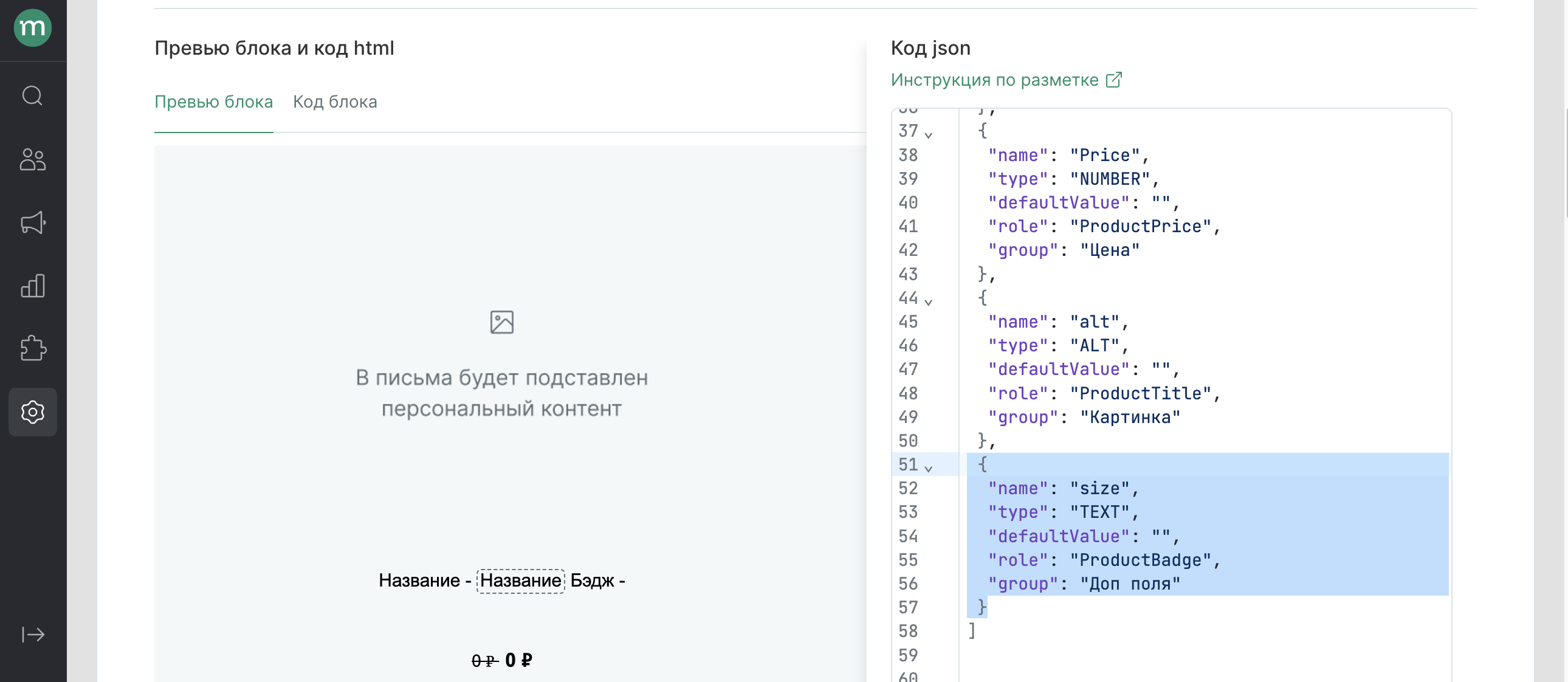
Task: Place cursor on empty line 59
Action: 1205,655
